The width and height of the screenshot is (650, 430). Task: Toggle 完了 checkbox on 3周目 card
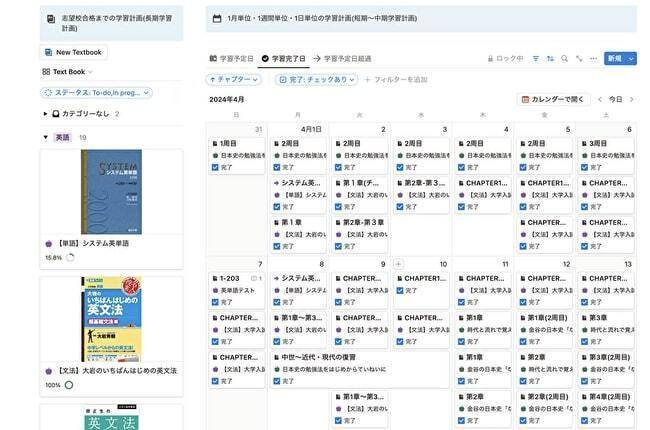tap(585, 168)
